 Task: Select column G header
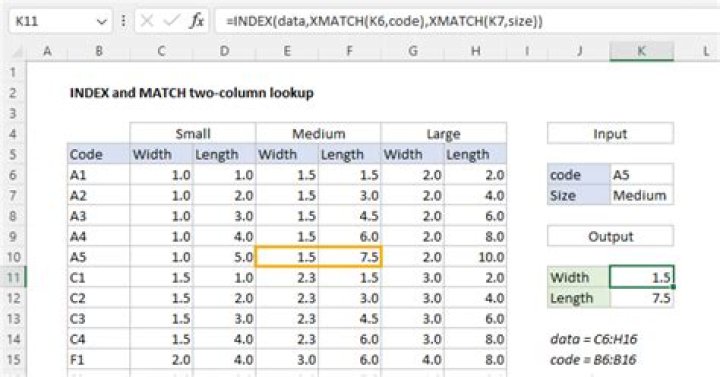412,51
